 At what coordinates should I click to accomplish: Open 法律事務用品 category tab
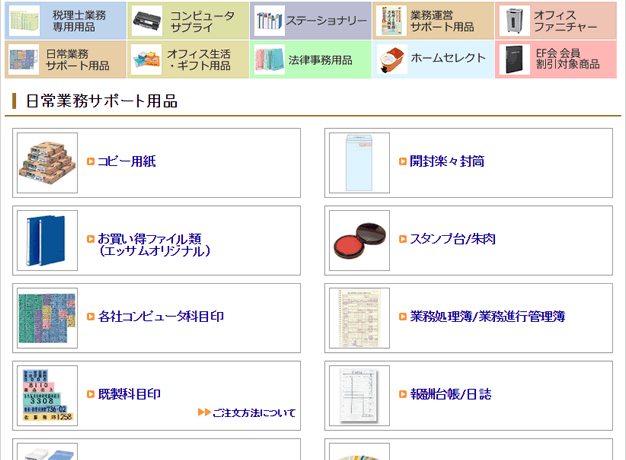[x=311, y=59]
